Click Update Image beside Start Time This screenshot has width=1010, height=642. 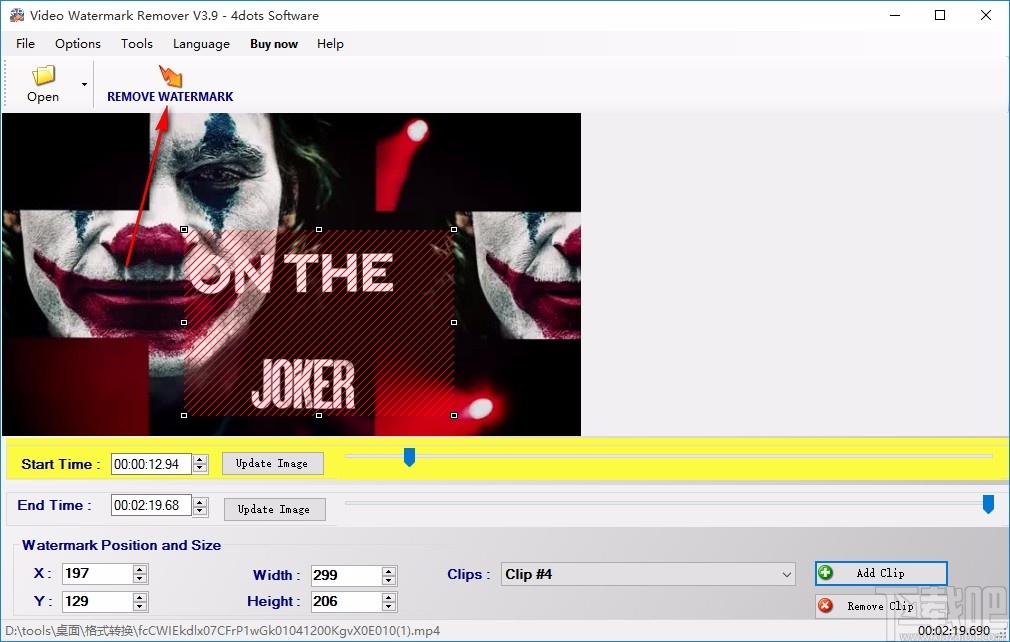[x=272, y=463]
